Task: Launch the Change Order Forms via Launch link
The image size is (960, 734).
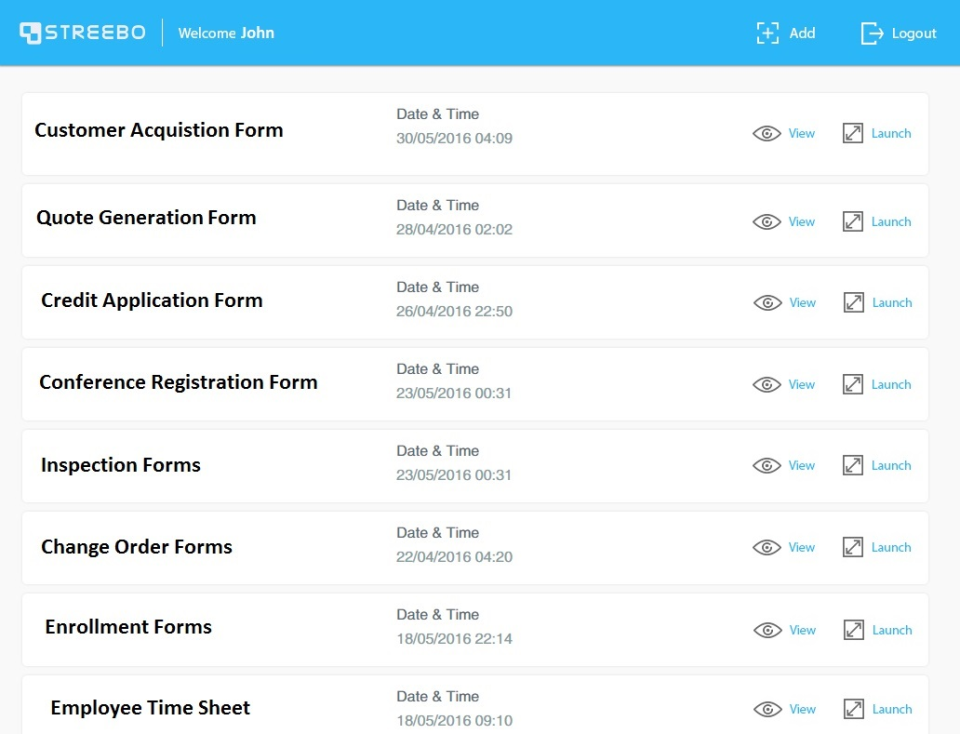Action: [891, 547]
